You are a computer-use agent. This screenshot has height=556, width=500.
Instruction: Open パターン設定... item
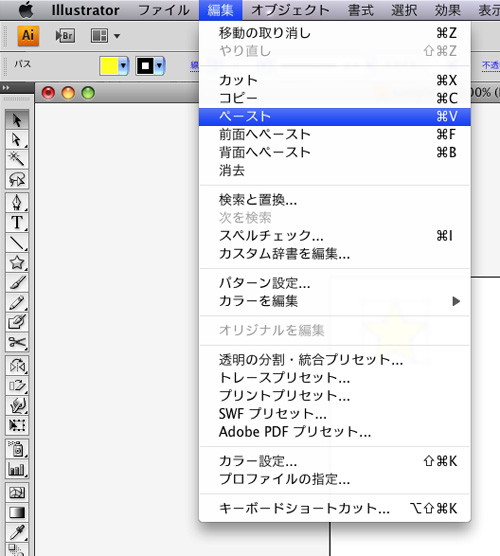335,283
